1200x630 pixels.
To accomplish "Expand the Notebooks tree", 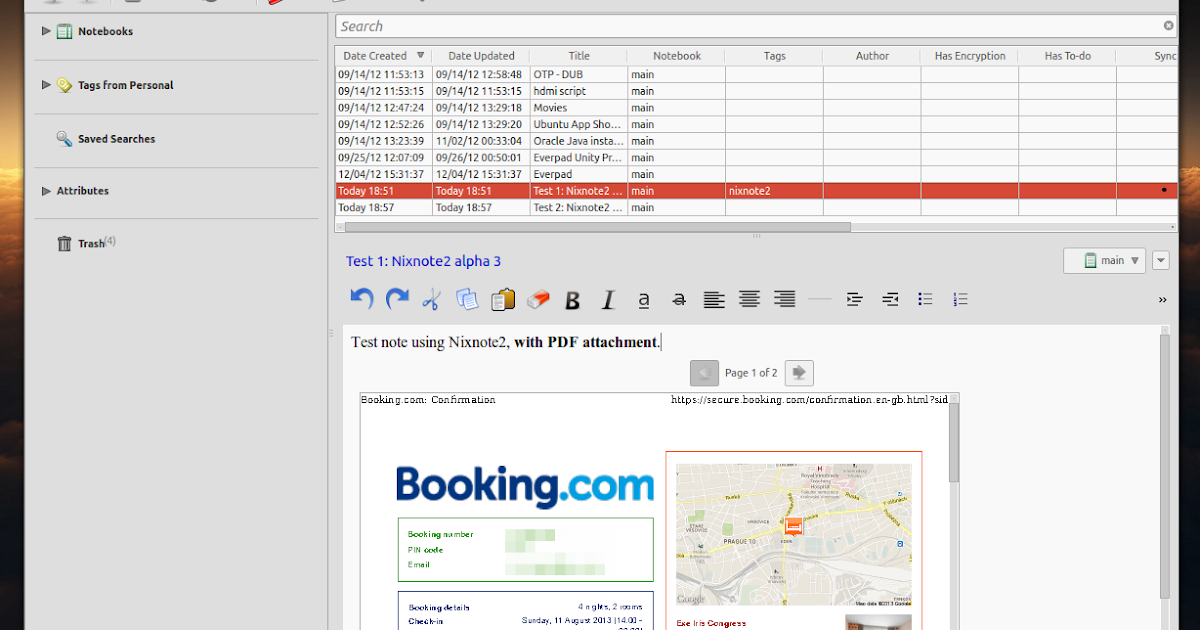I will pos(46,31).
